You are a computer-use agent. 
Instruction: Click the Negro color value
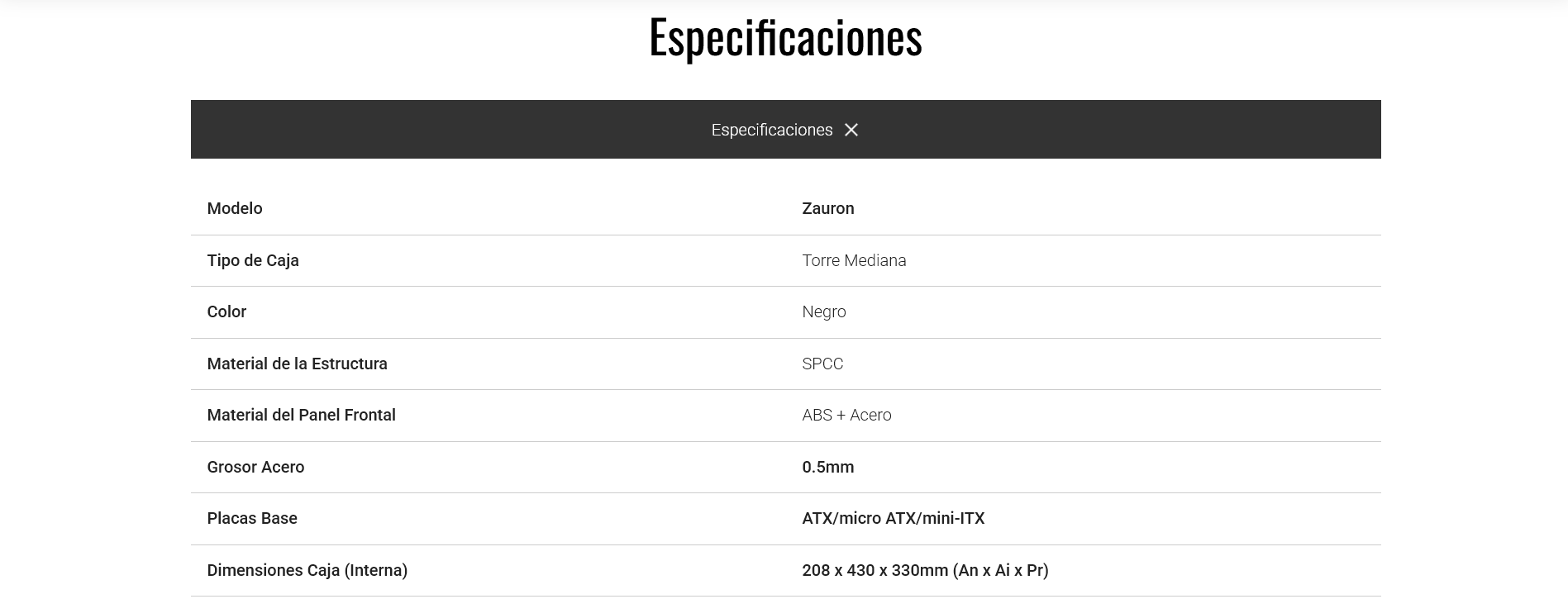824,311
